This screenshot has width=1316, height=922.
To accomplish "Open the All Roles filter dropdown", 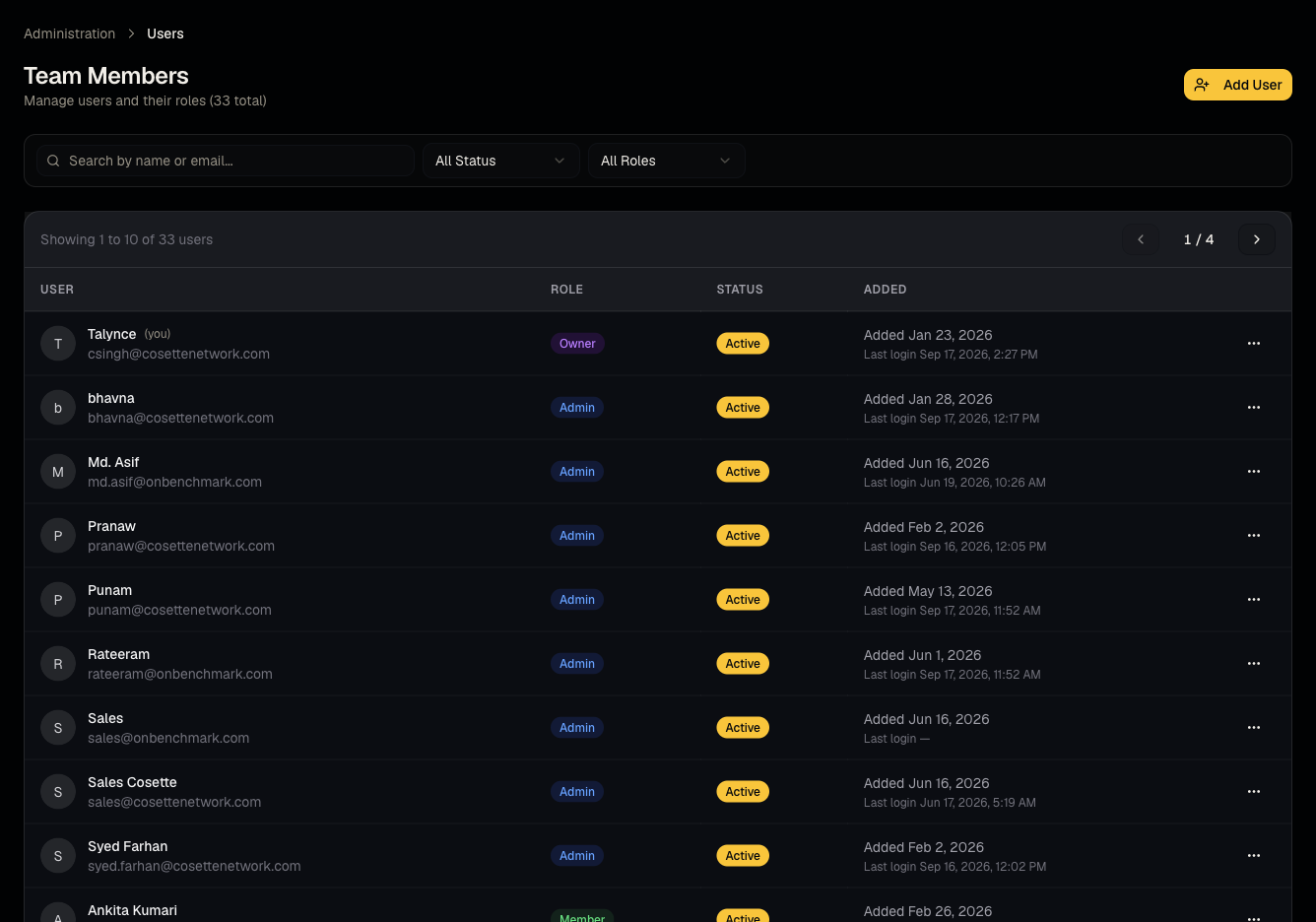I will (666, 161).
